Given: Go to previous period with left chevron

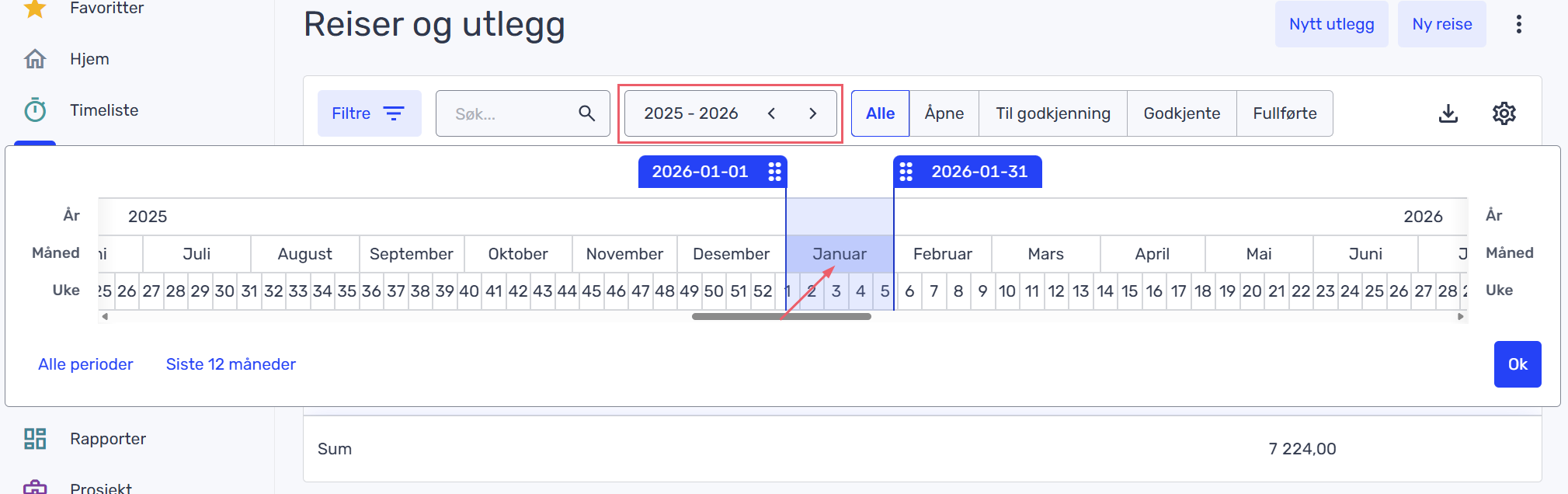Looking at the screenshot, I should click(771, 113).
